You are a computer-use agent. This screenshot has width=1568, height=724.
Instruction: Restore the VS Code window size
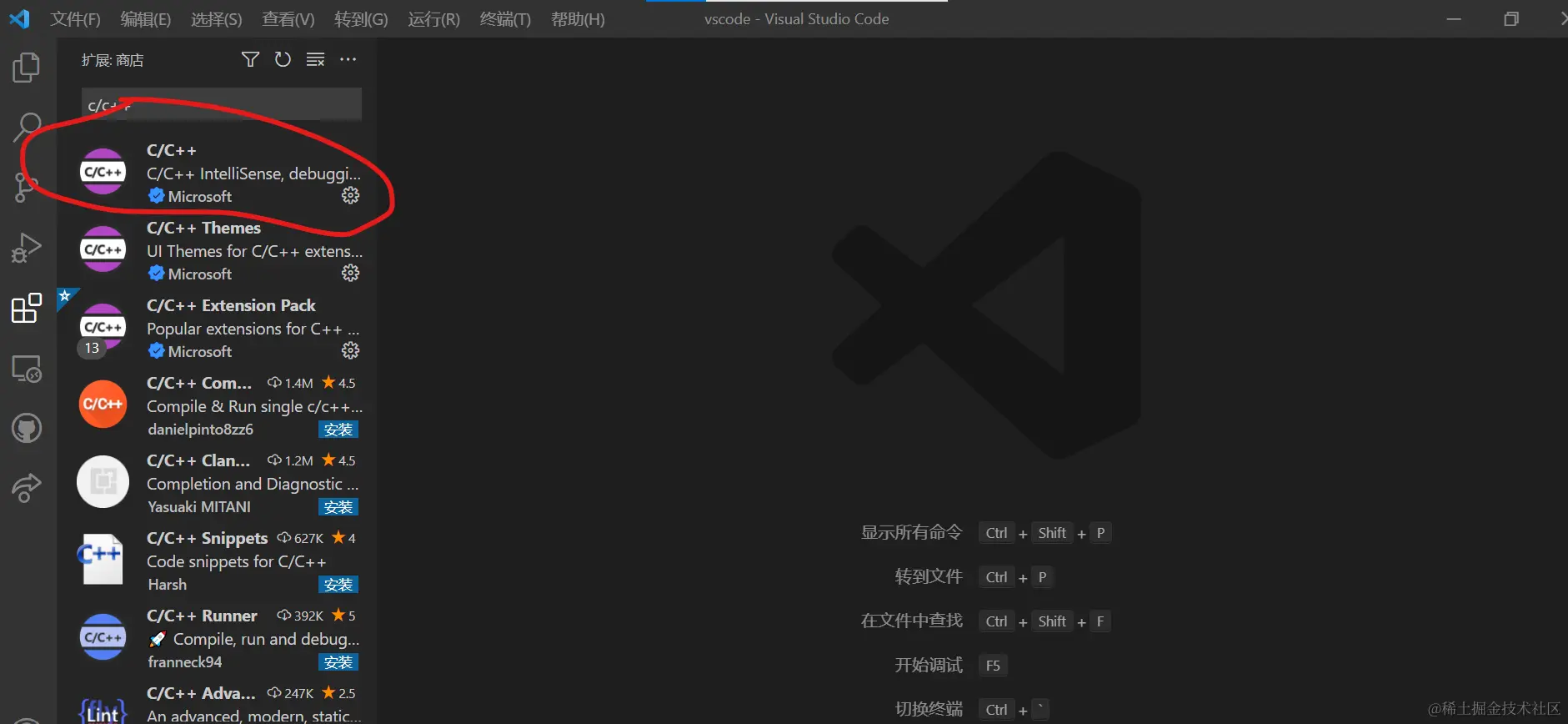pos(1511,18)
